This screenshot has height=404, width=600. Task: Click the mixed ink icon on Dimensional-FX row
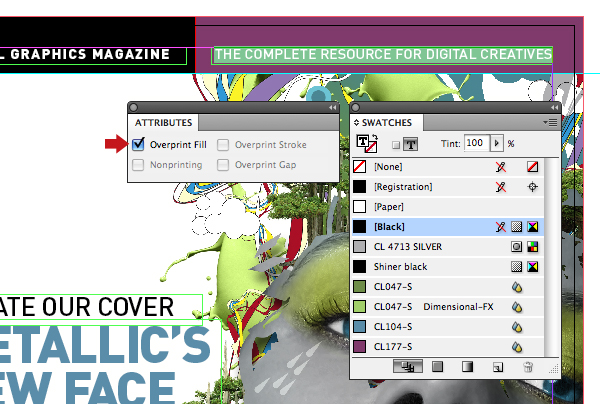pyautogui.click(x=517, y=307)
